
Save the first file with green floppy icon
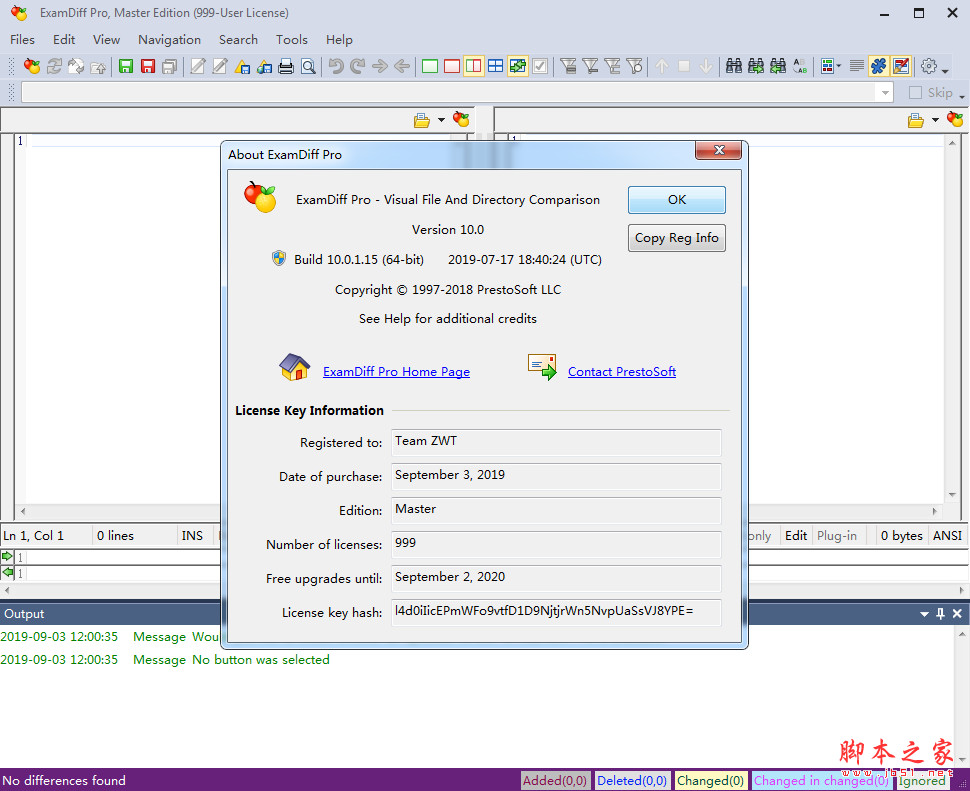tap(126, 66)
